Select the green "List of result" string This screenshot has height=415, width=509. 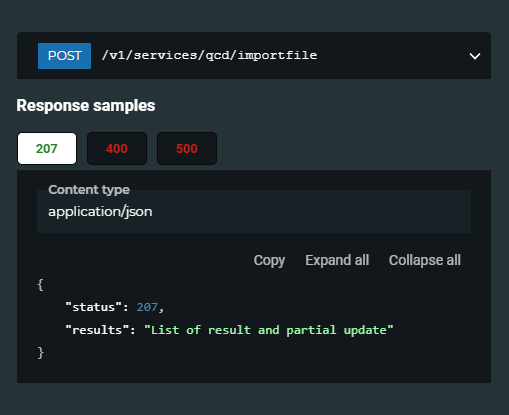point(269,330)
